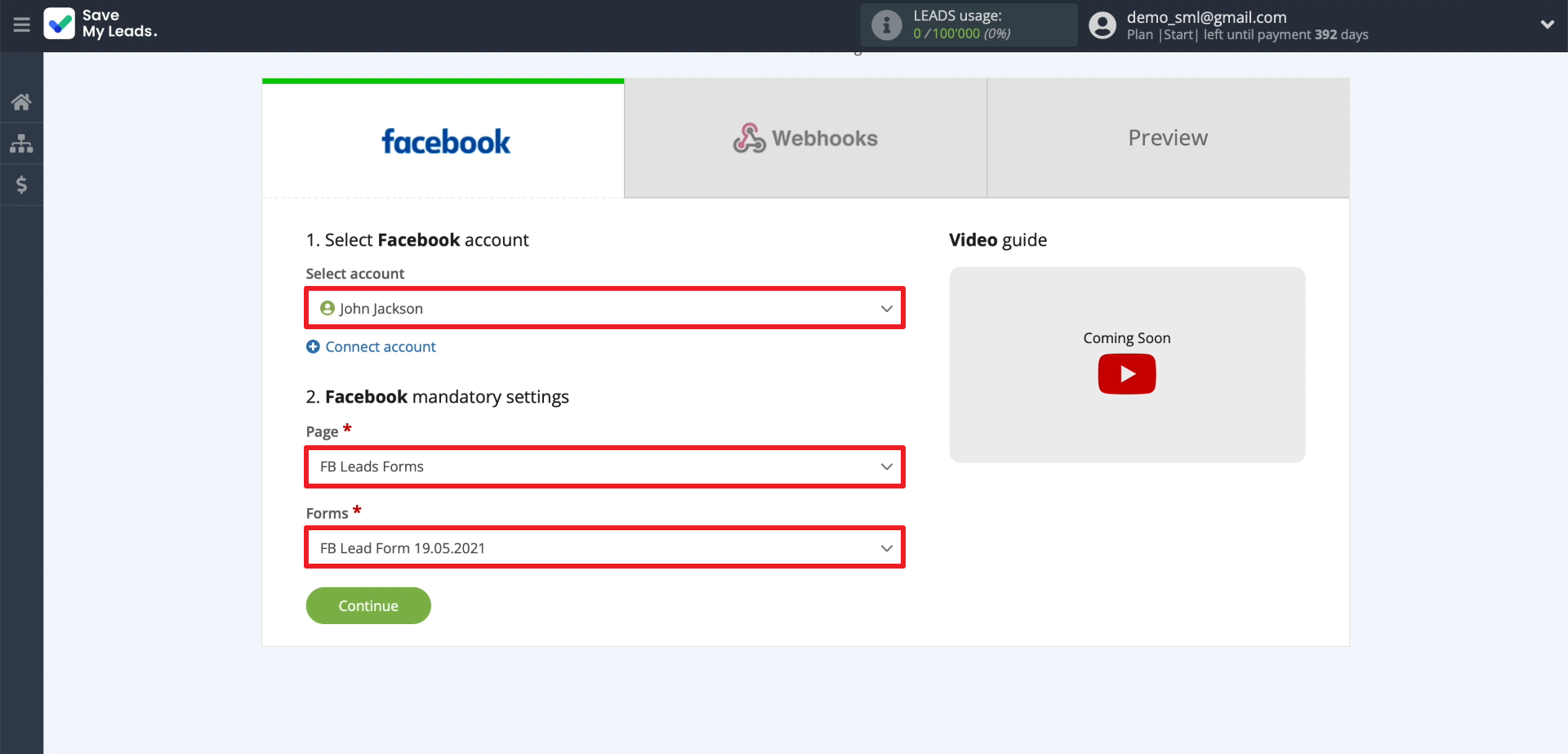Play the video guide YouTube button

(1127, 374)
